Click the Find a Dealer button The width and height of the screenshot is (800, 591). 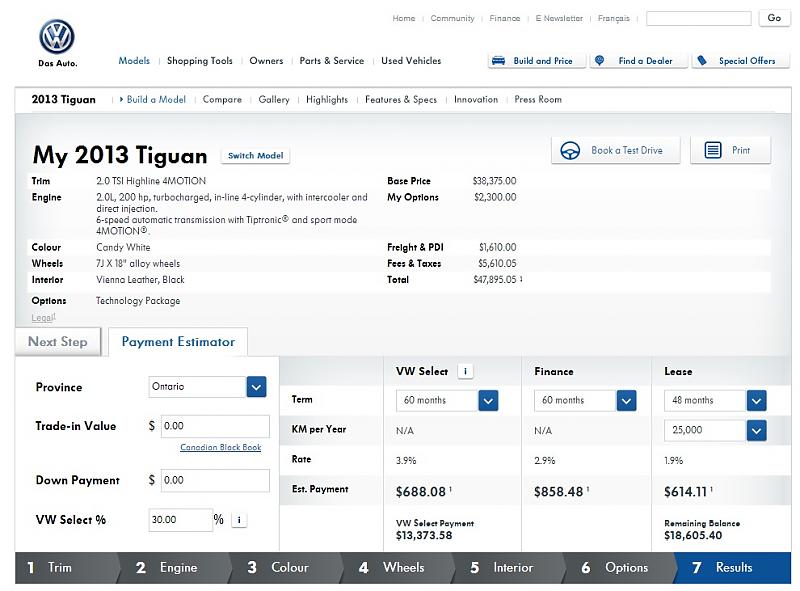point(639,61)
